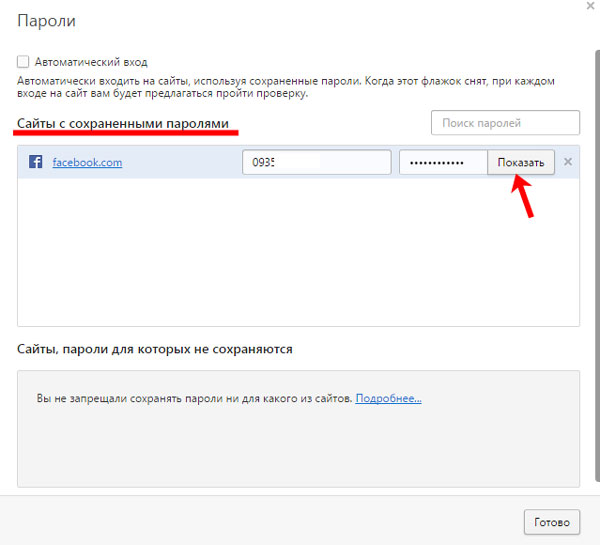
Task: Open the Подробнее... link
Action: [x=388, y=398]
